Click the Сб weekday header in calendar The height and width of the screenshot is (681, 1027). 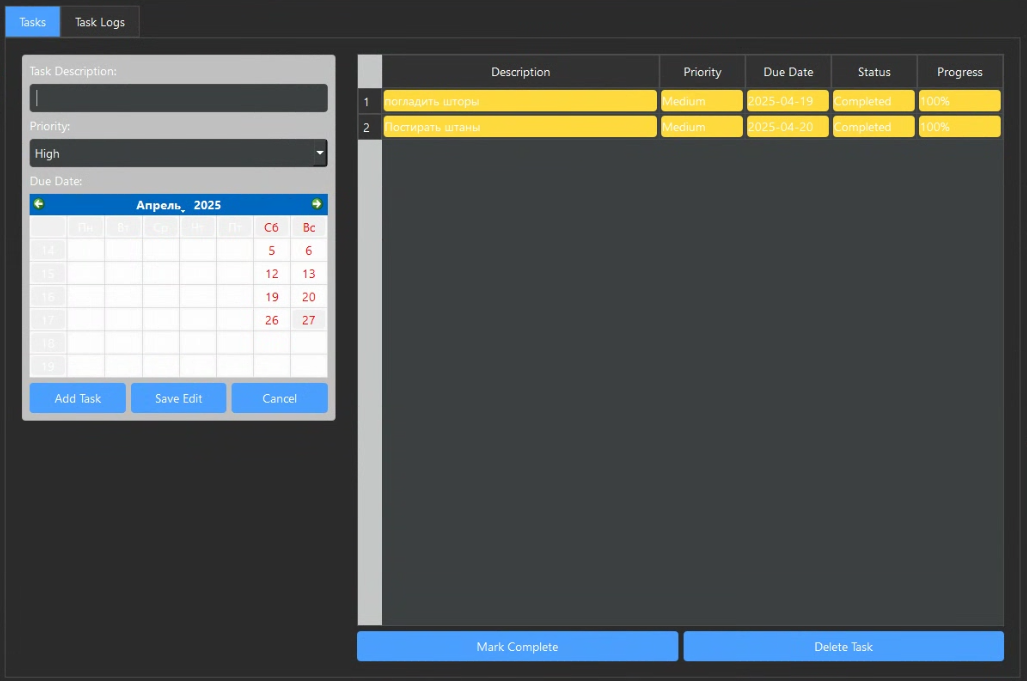[x=272, y=228]
